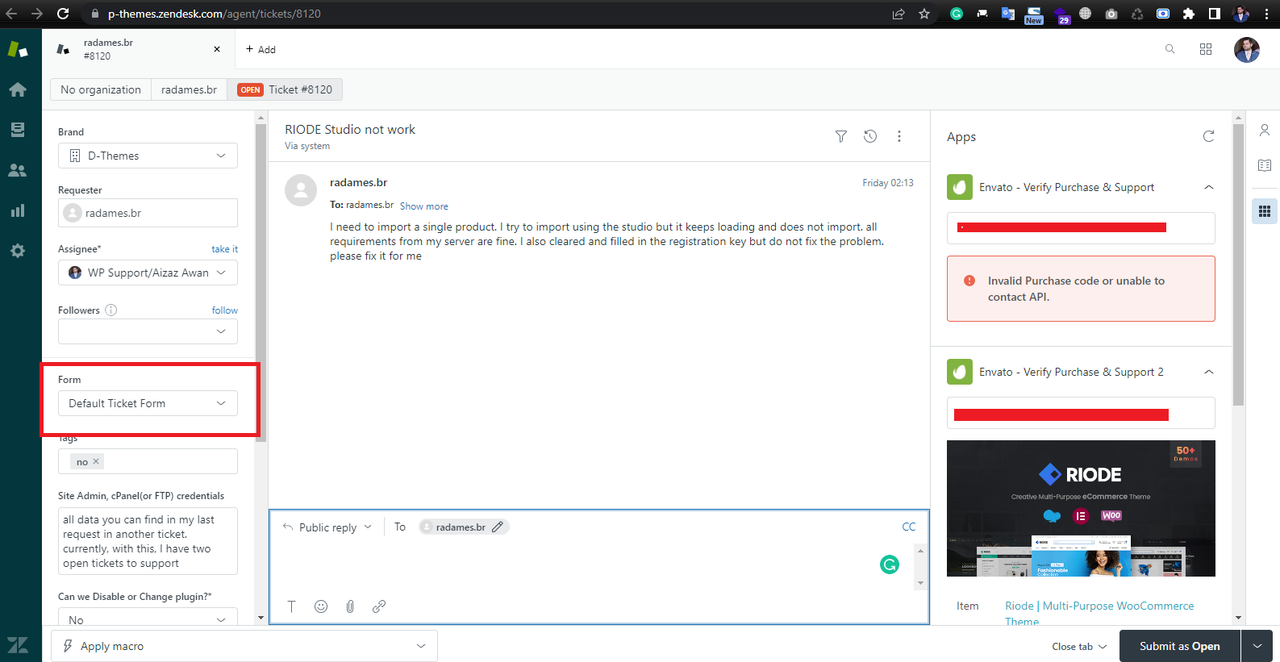Click the CC link in reply box
Image resolution: width=1280 pixels, height=662 pixels.
point(909,527)
